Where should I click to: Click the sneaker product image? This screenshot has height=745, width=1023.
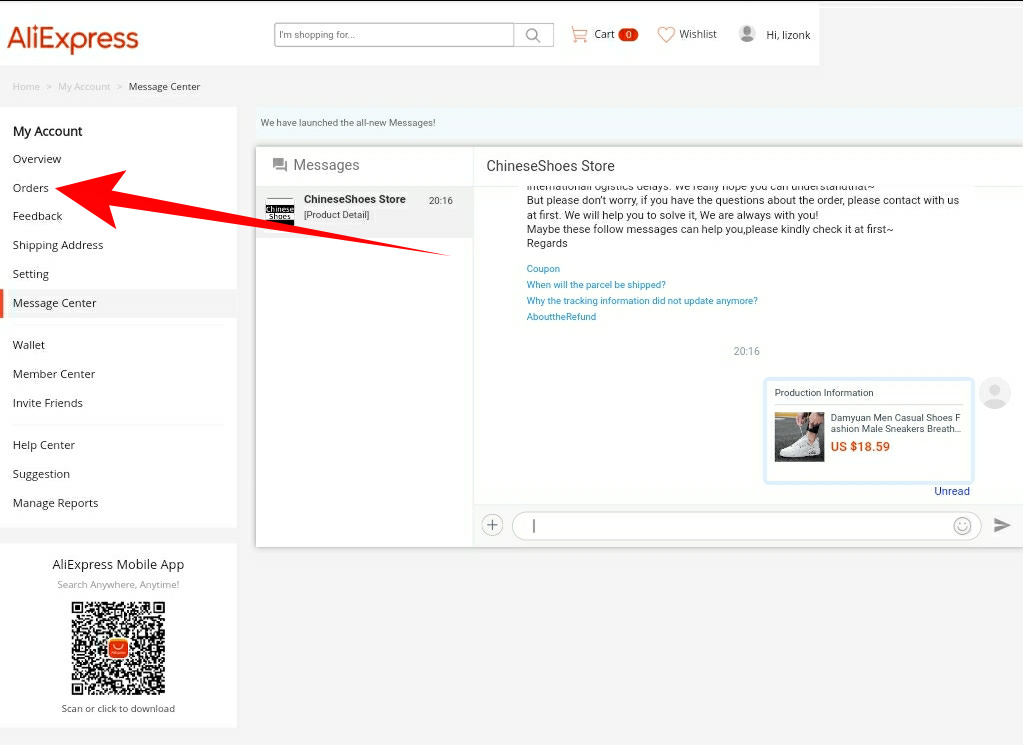click(x=799, y=436)
